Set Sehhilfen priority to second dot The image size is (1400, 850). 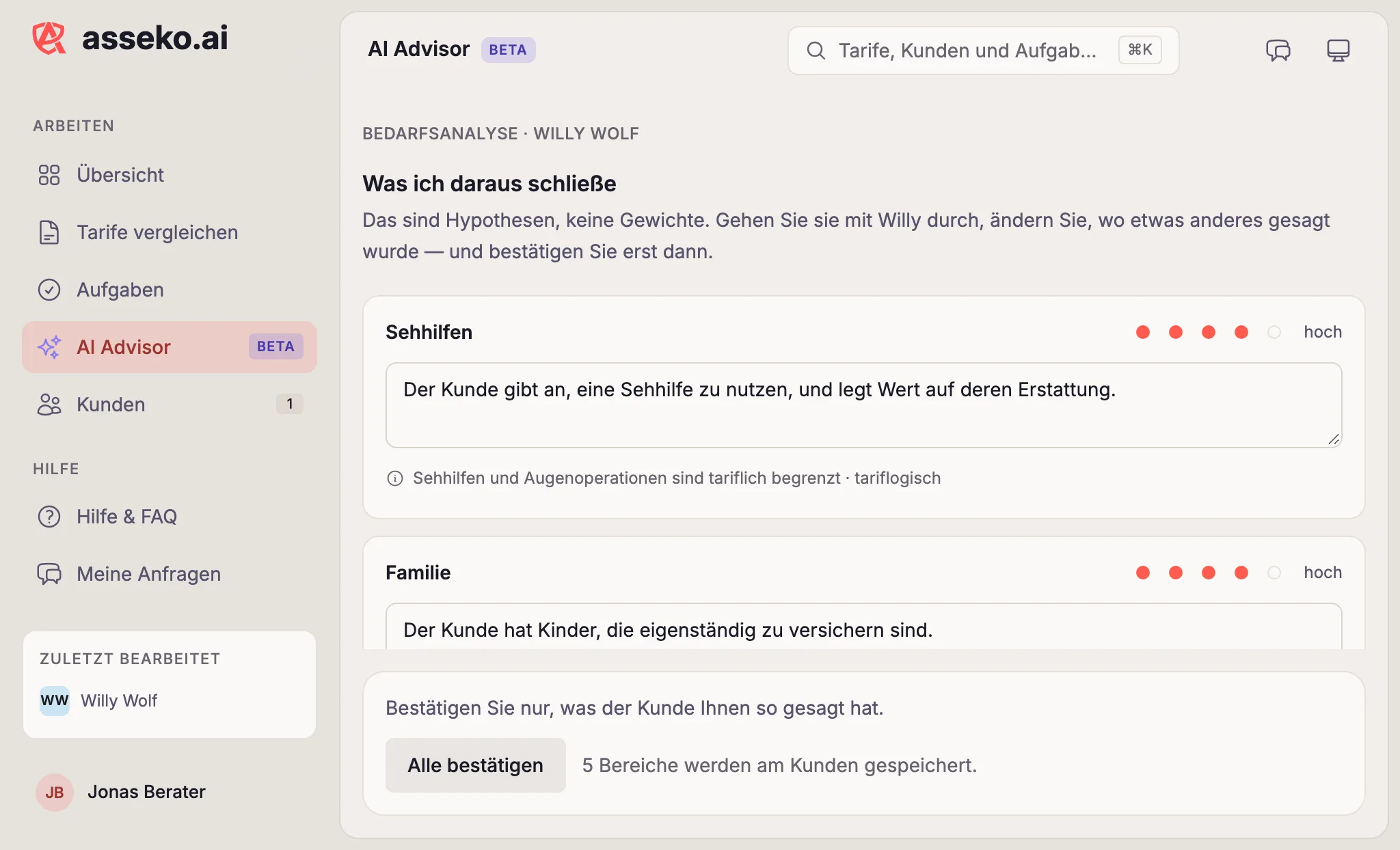click(x=1176, y=332)
